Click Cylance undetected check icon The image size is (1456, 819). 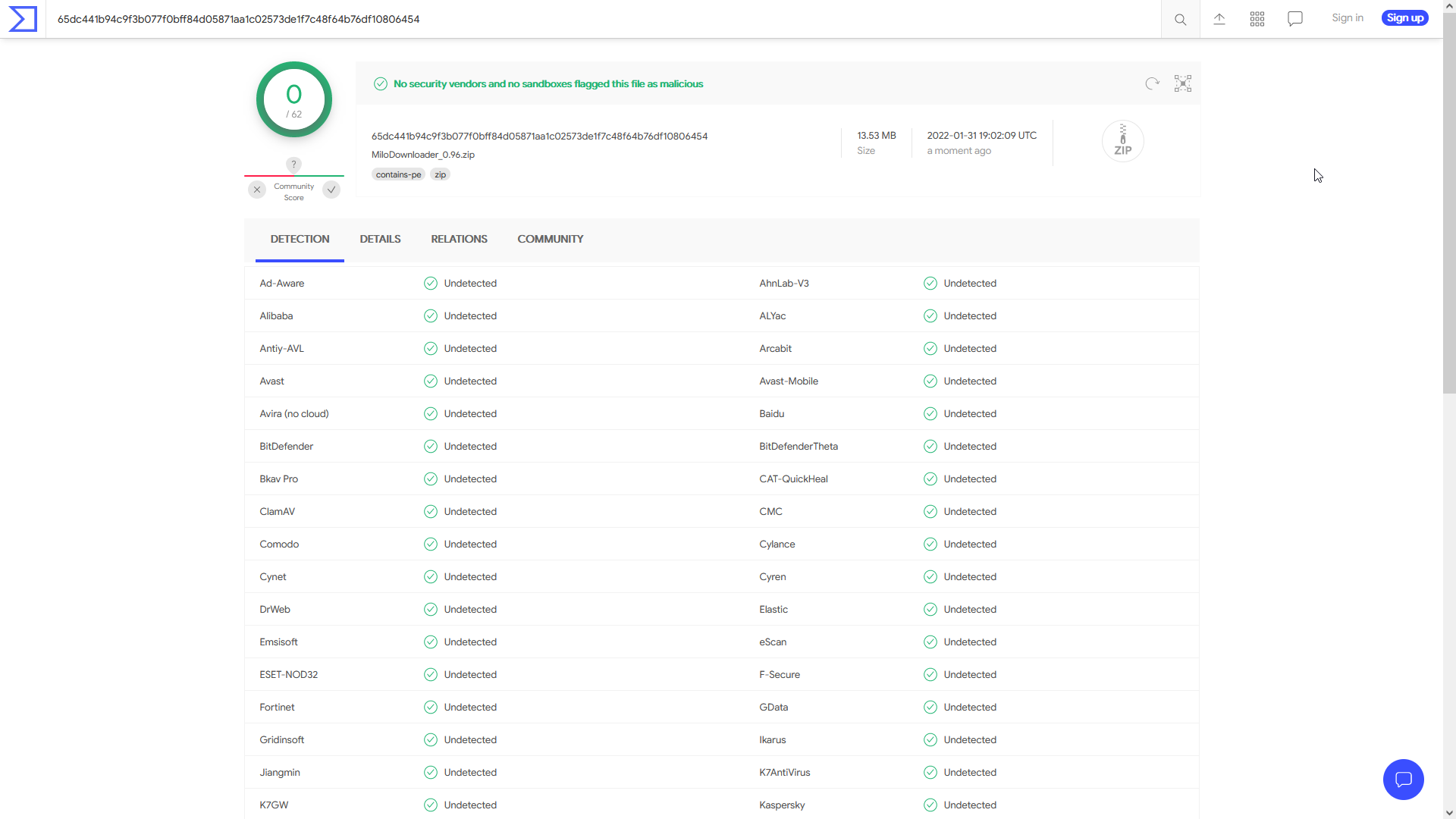click(x=930, y=544)
